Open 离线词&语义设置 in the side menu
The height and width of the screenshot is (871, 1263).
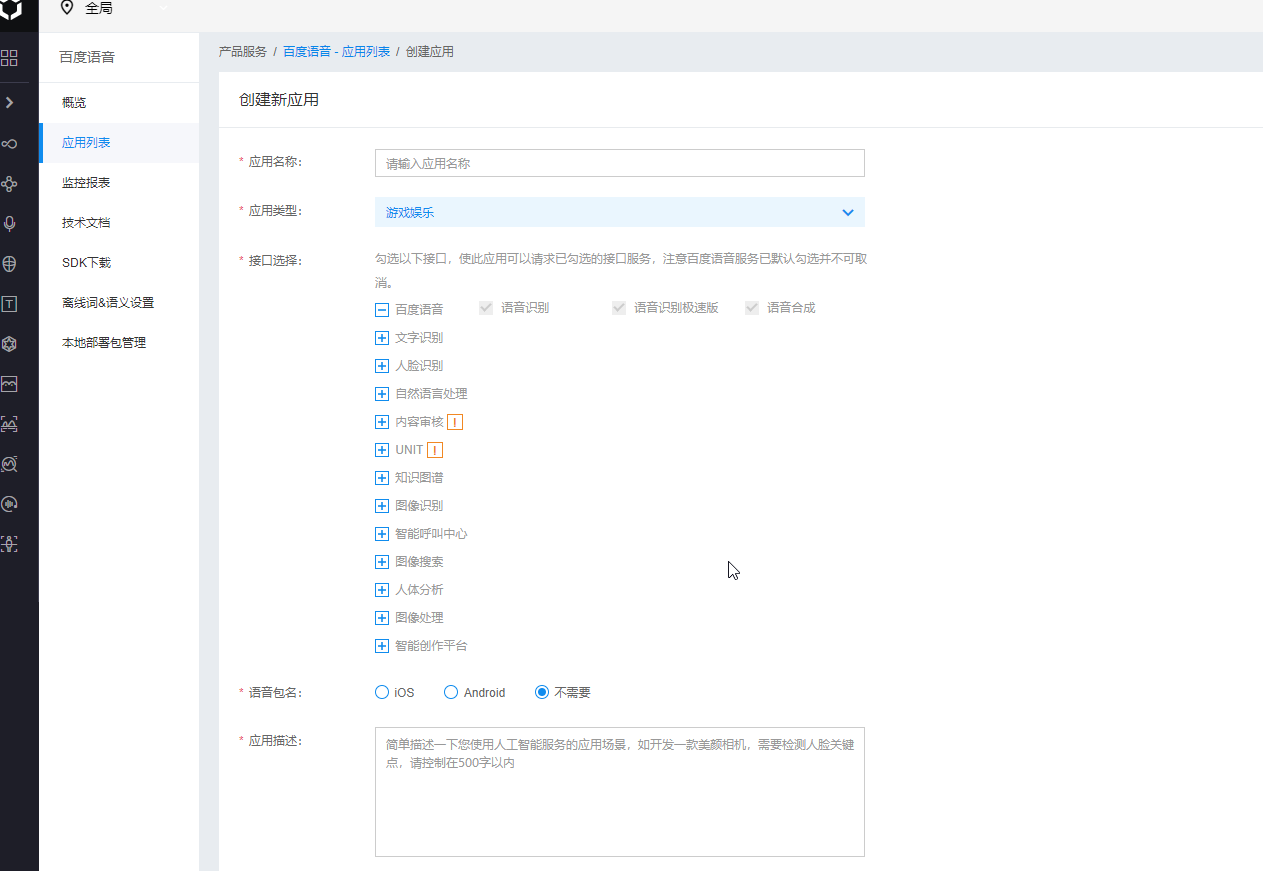[x=119, y=303]
